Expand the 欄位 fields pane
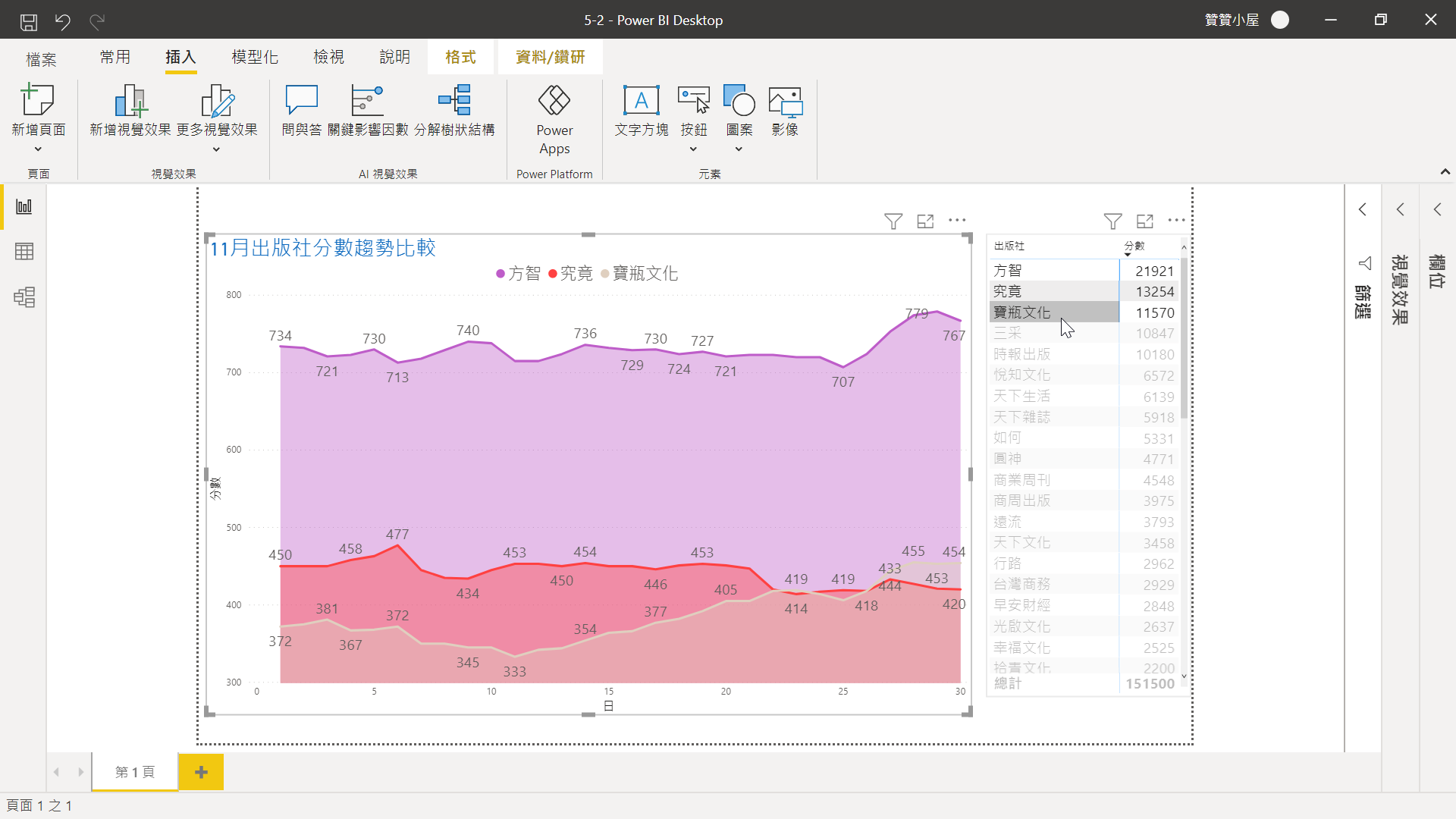1456x819 pixels. click(1437, 209)
